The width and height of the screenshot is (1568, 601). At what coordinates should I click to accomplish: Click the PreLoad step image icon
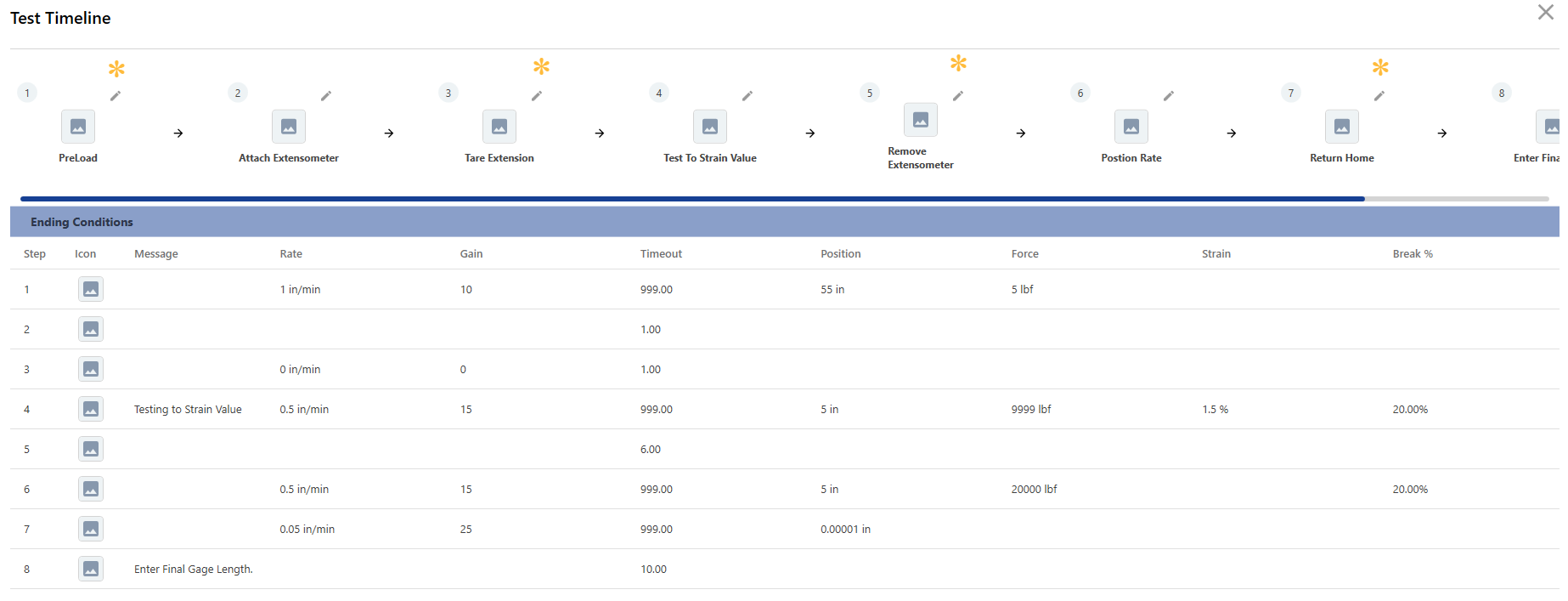[x=78, y=127]
